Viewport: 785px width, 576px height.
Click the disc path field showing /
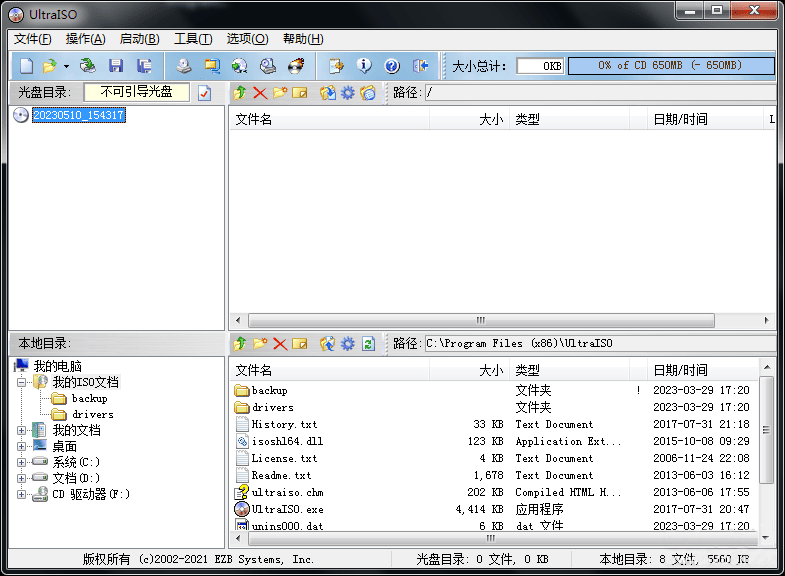600,93
